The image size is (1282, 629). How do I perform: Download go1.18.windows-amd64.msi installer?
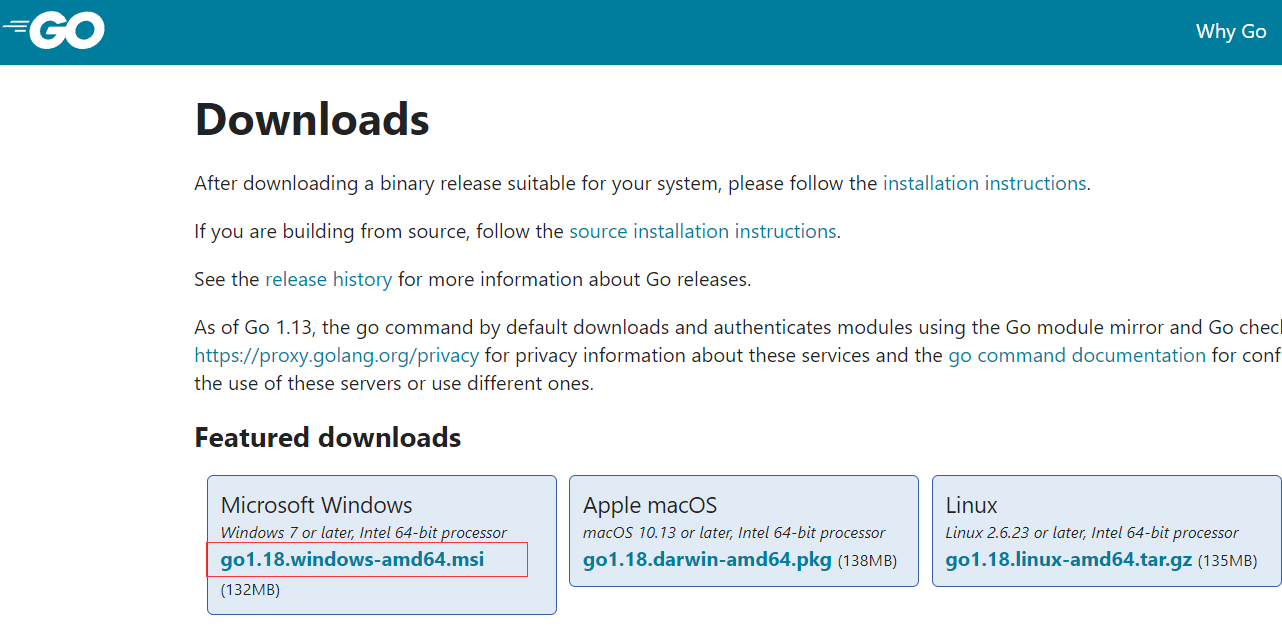click(352, 559)
